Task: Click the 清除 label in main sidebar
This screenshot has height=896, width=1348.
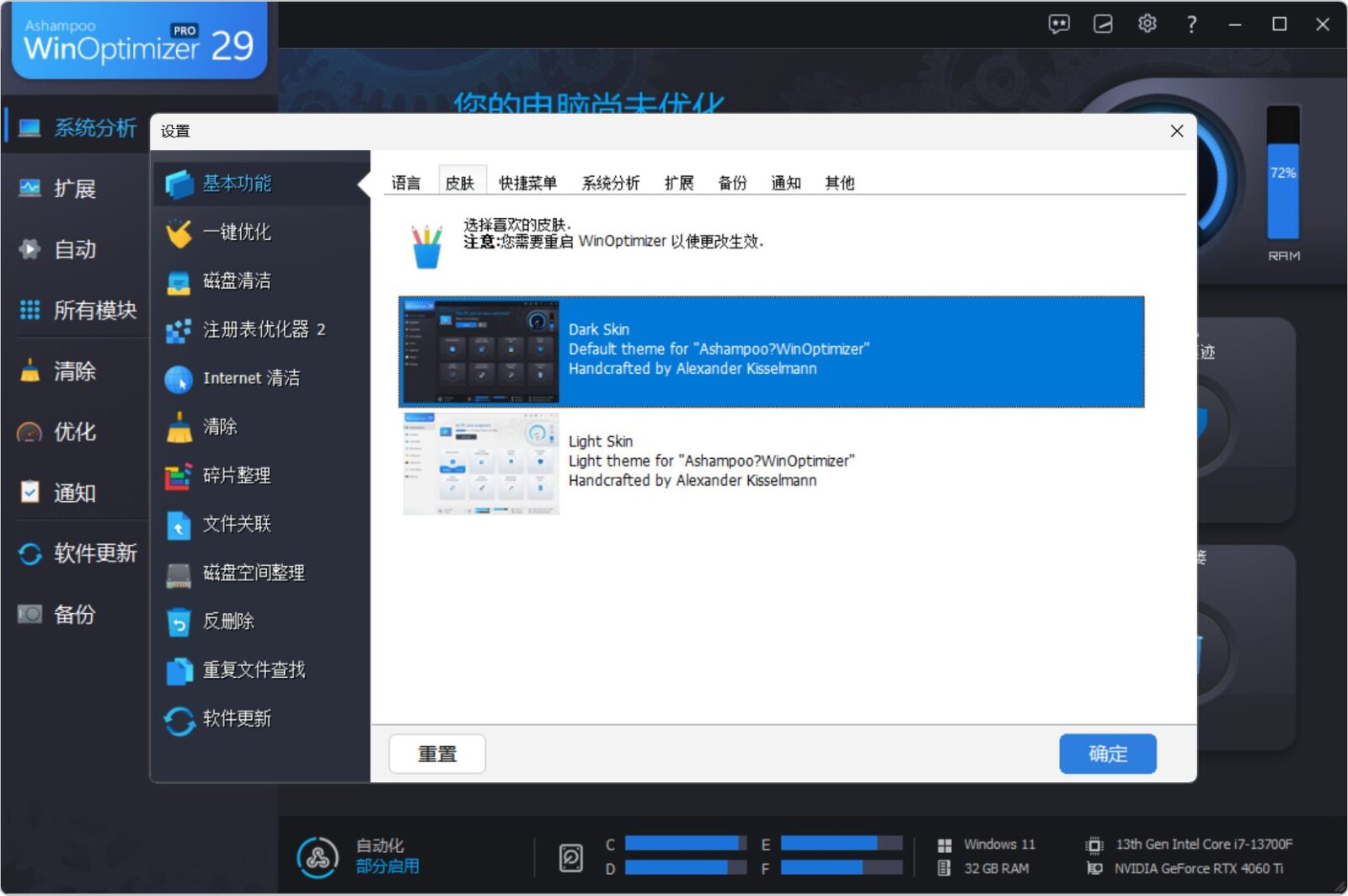Action: pos(75,371)
